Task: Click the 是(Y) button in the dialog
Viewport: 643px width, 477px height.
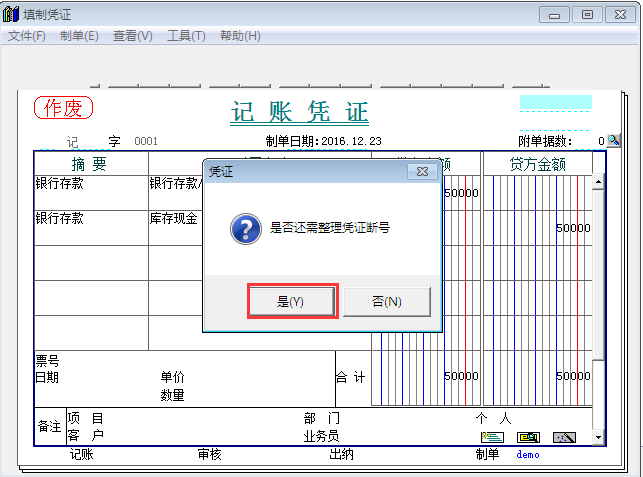Action: coord(290,301)
